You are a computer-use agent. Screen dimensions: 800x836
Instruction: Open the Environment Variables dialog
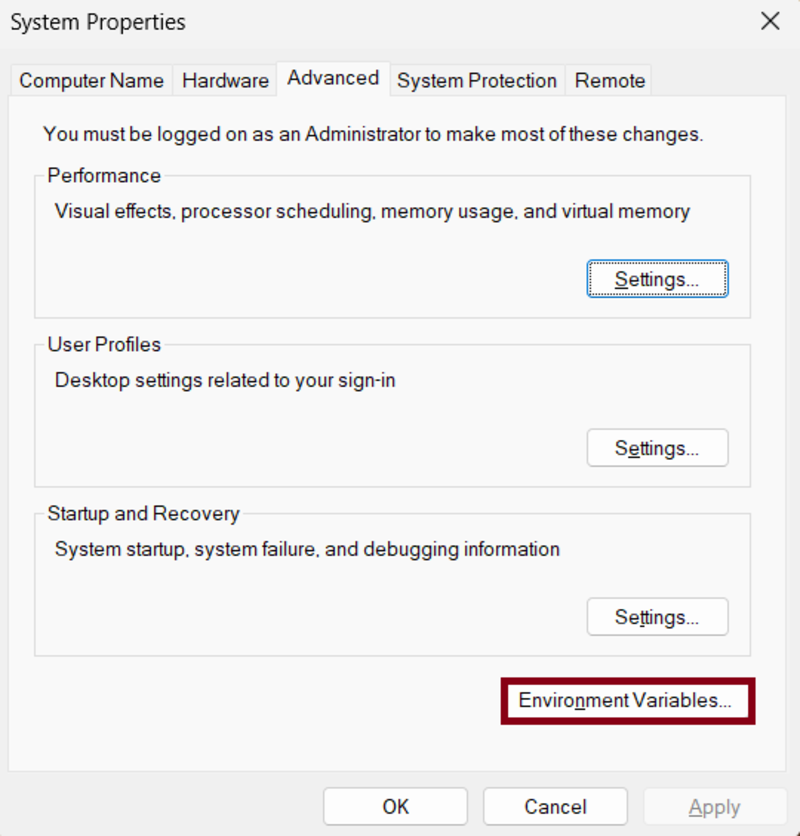(x=627, y=700)
